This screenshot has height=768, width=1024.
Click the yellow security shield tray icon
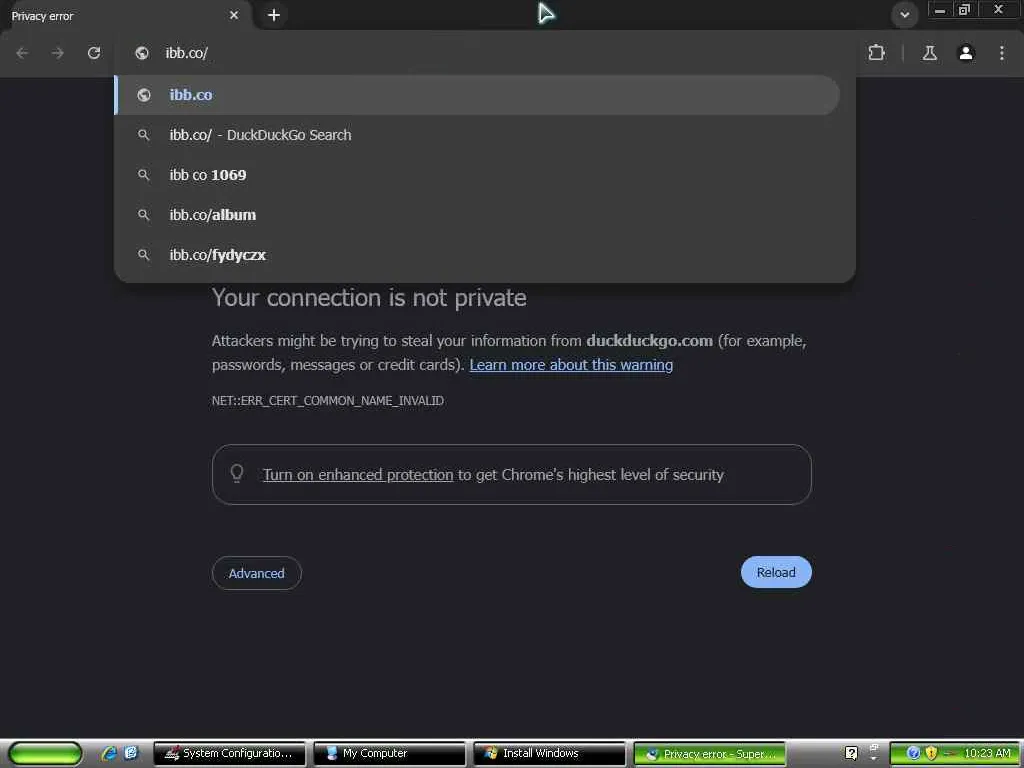pos(931,754)
